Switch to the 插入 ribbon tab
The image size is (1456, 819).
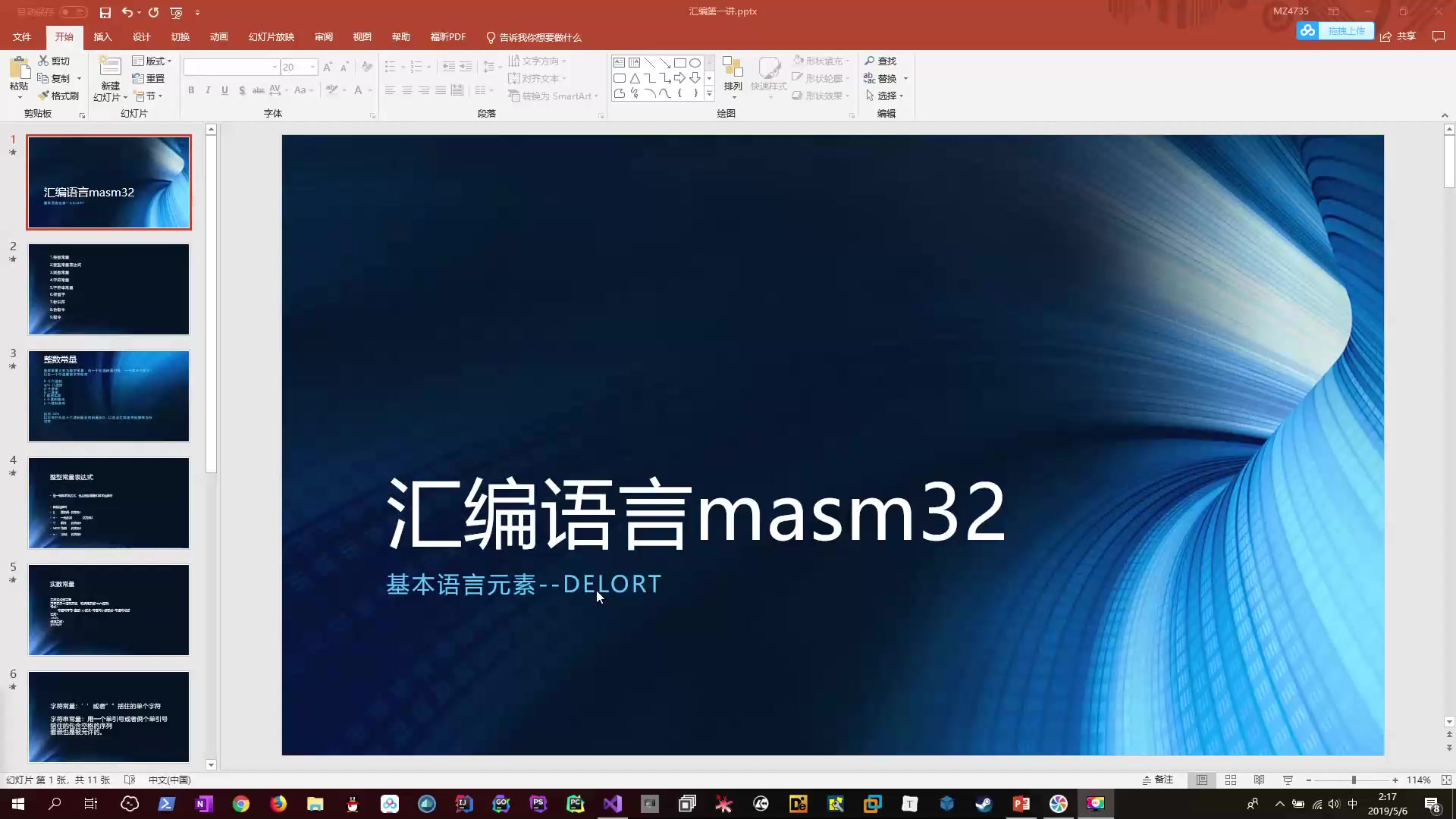[102, 36]
